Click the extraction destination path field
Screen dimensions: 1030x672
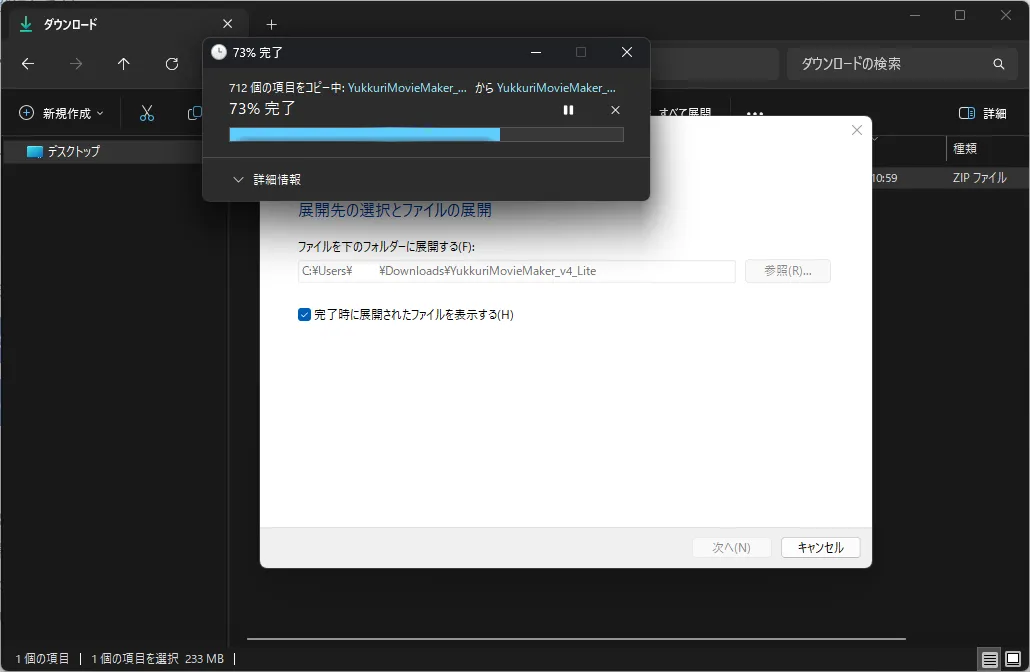(x=516, y=271)
